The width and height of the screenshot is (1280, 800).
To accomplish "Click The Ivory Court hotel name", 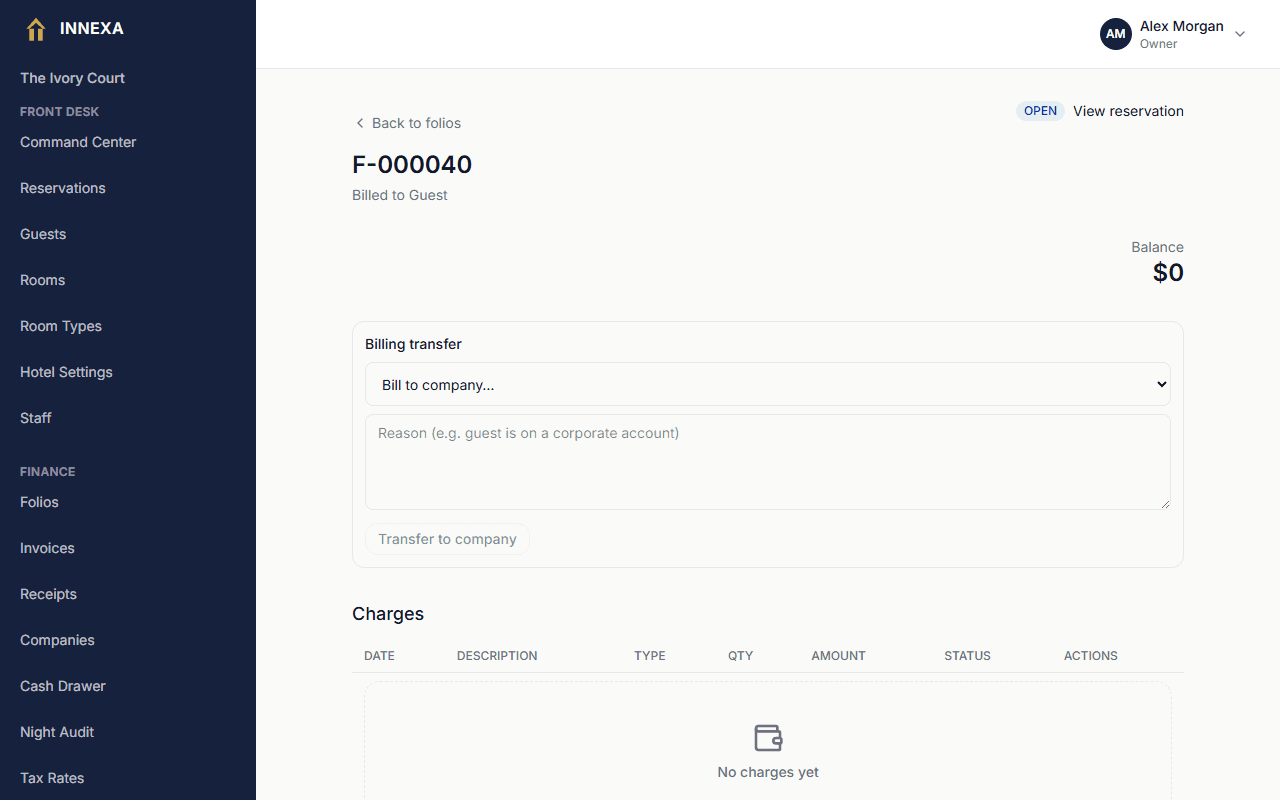I will [x=72, y=78].
